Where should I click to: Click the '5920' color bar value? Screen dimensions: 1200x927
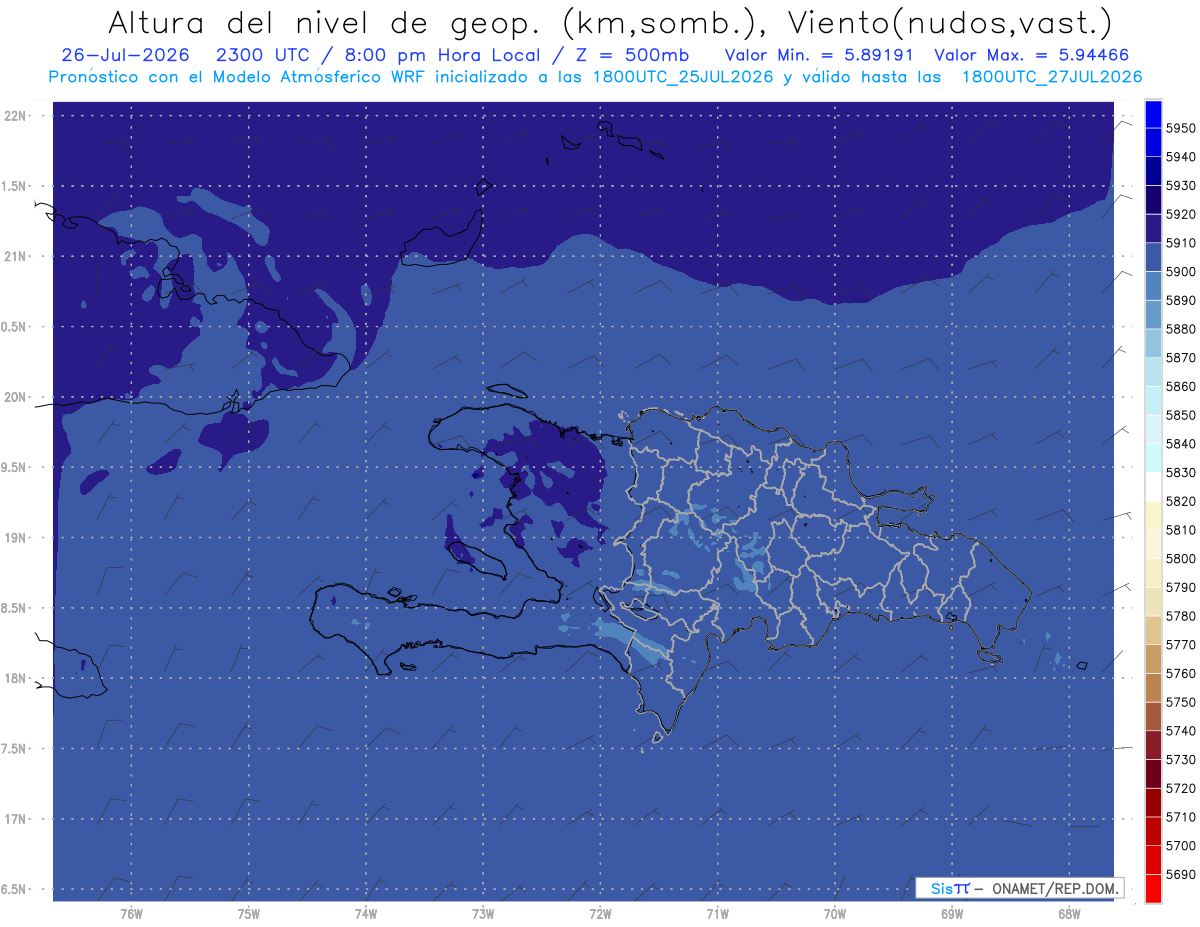[x=1180, y=214]
